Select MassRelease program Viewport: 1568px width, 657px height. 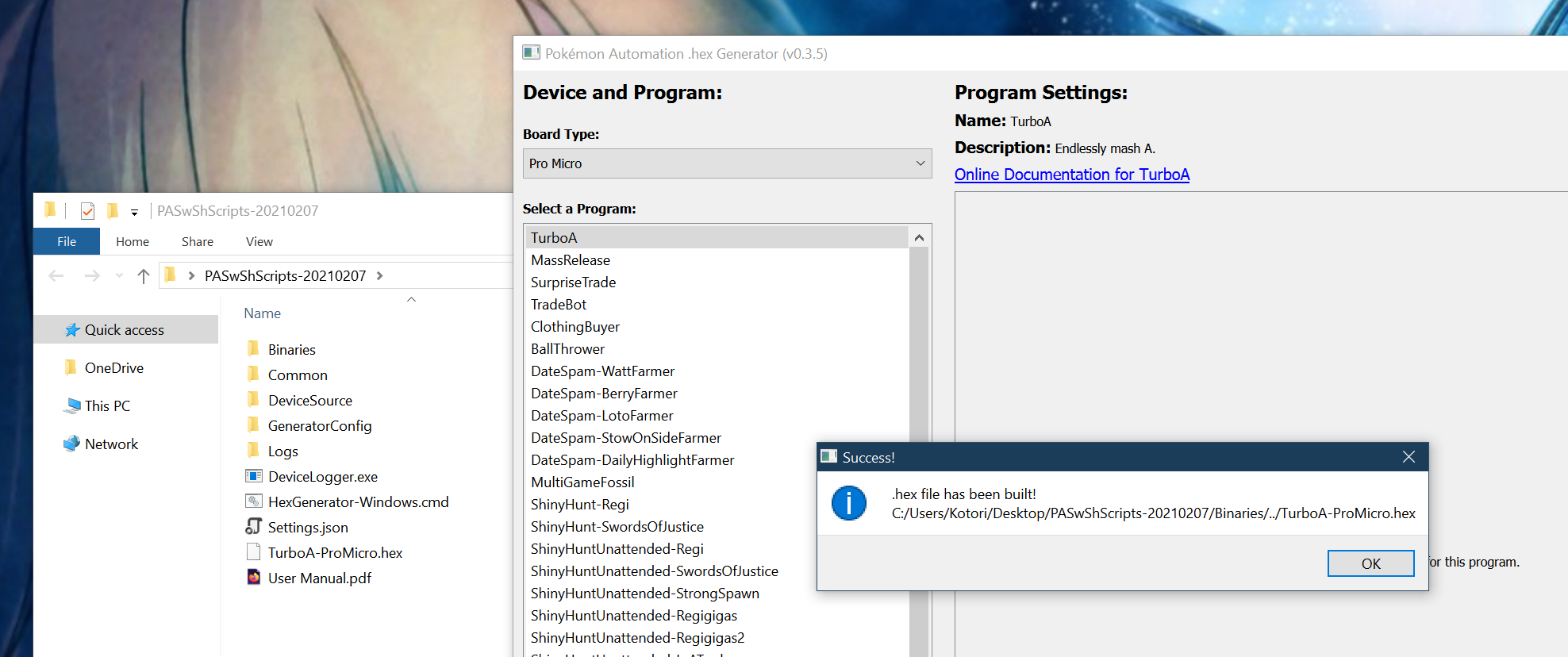717,260
